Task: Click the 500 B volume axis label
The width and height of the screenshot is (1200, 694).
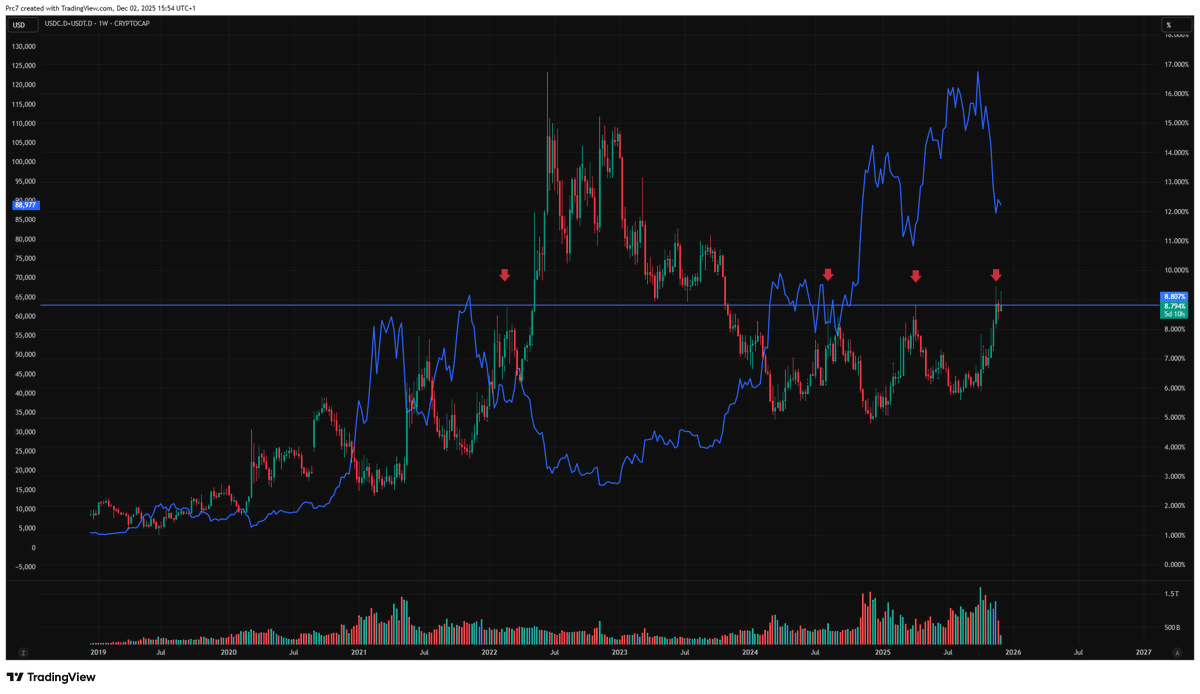Action: pyautogui.click(x=1173, y=628)
